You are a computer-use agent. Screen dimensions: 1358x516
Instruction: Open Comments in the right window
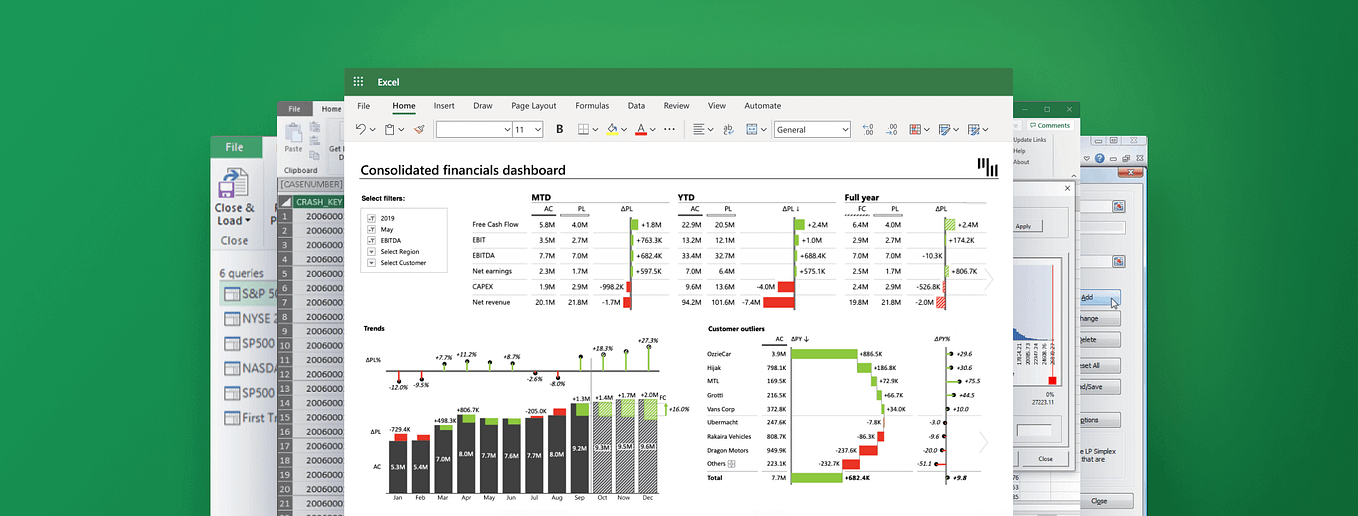tap(1049, 126)
